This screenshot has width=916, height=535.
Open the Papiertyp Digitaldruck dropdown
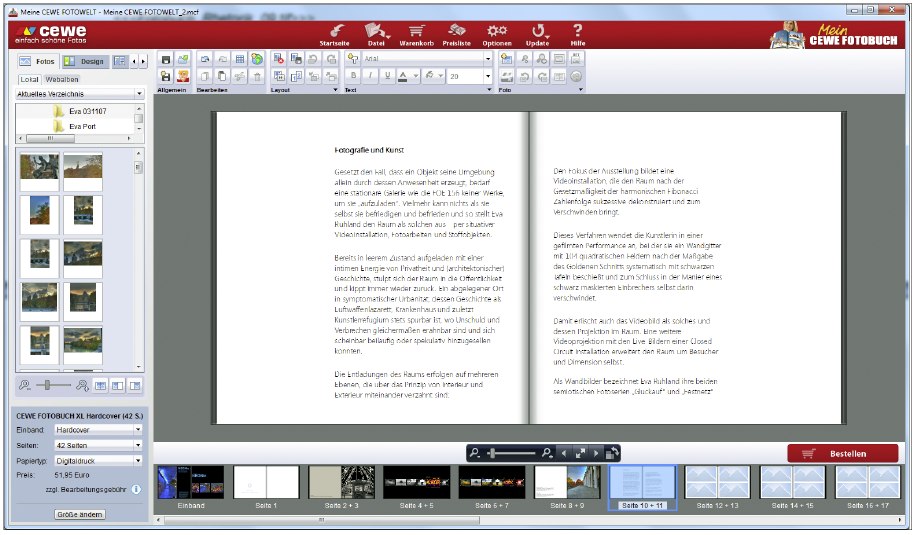tap(99, 459)
